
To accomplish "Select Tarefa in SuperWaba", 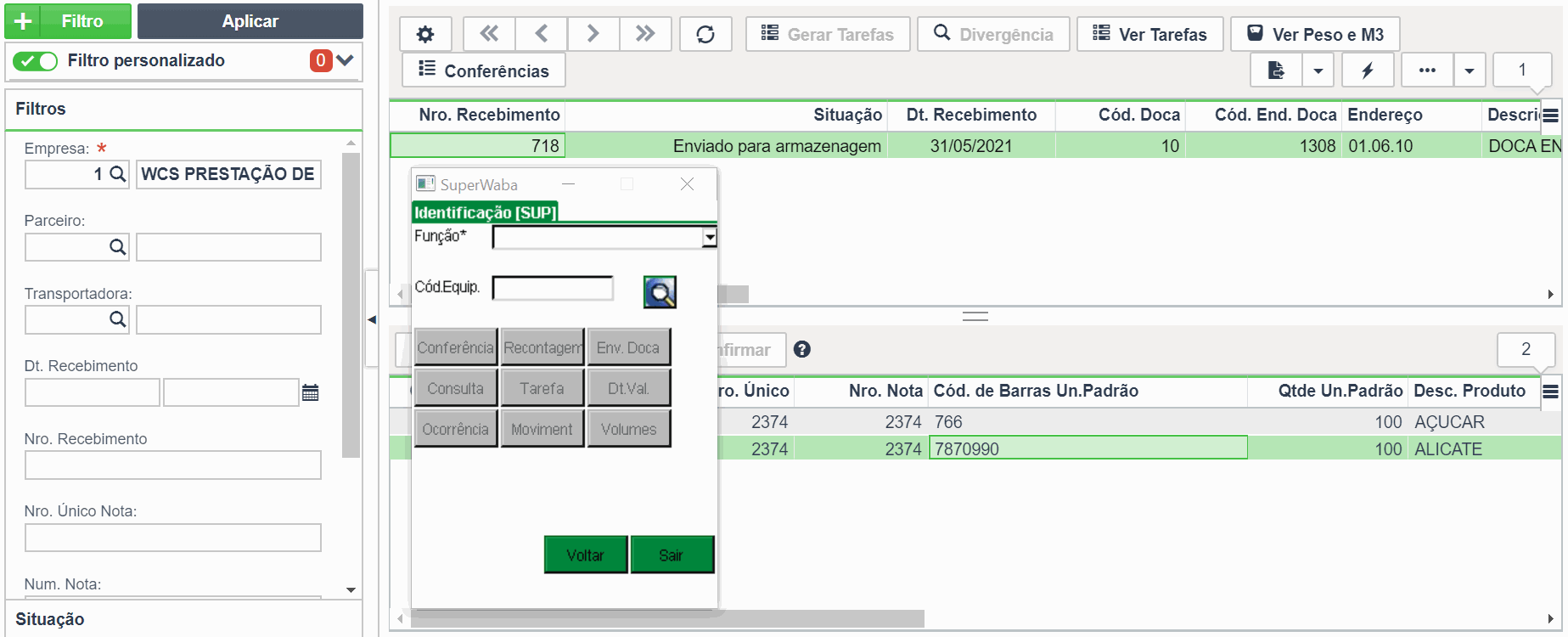I will (542, 388).
